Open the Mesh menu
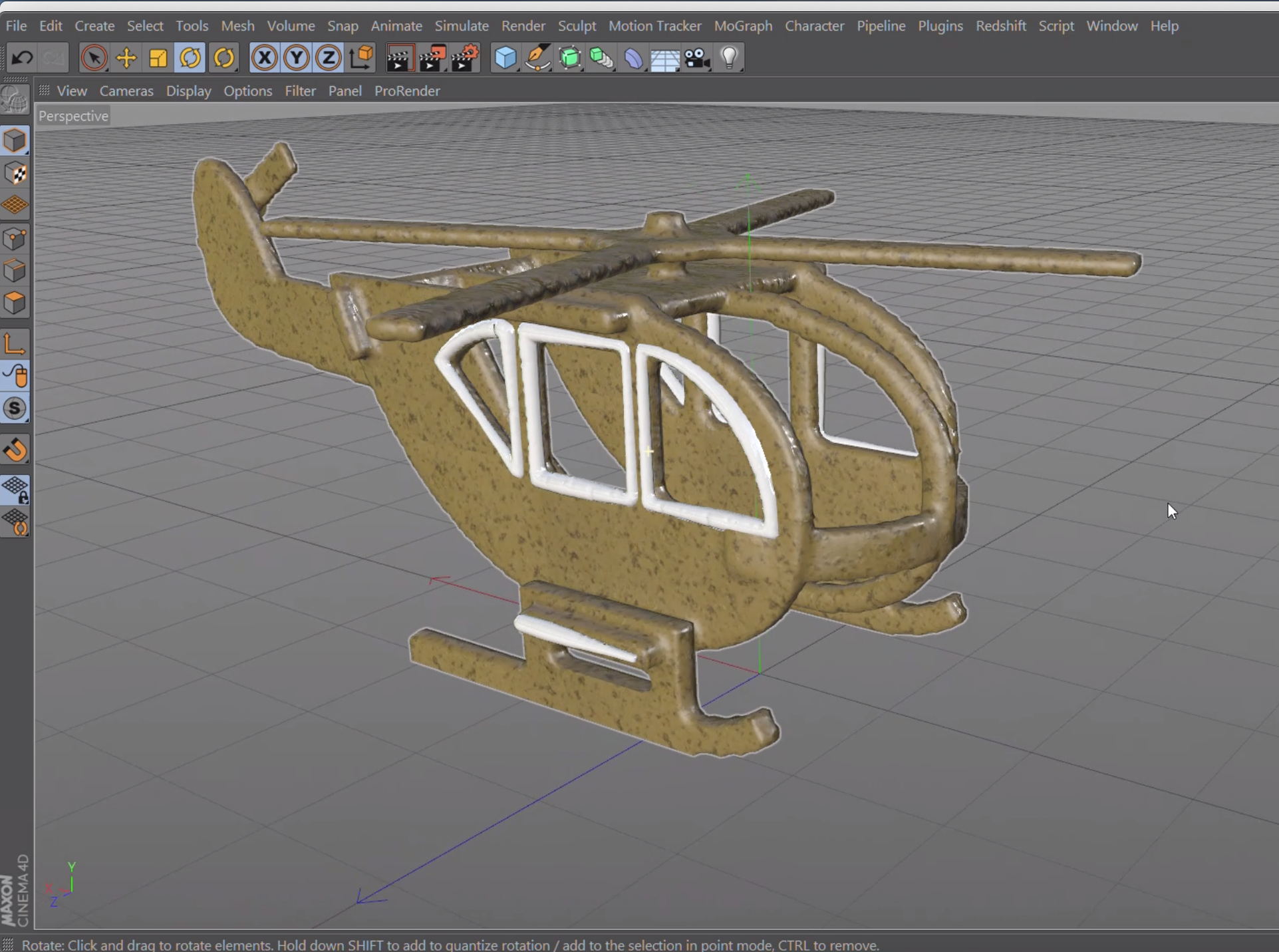 click(x=237, y=26)
